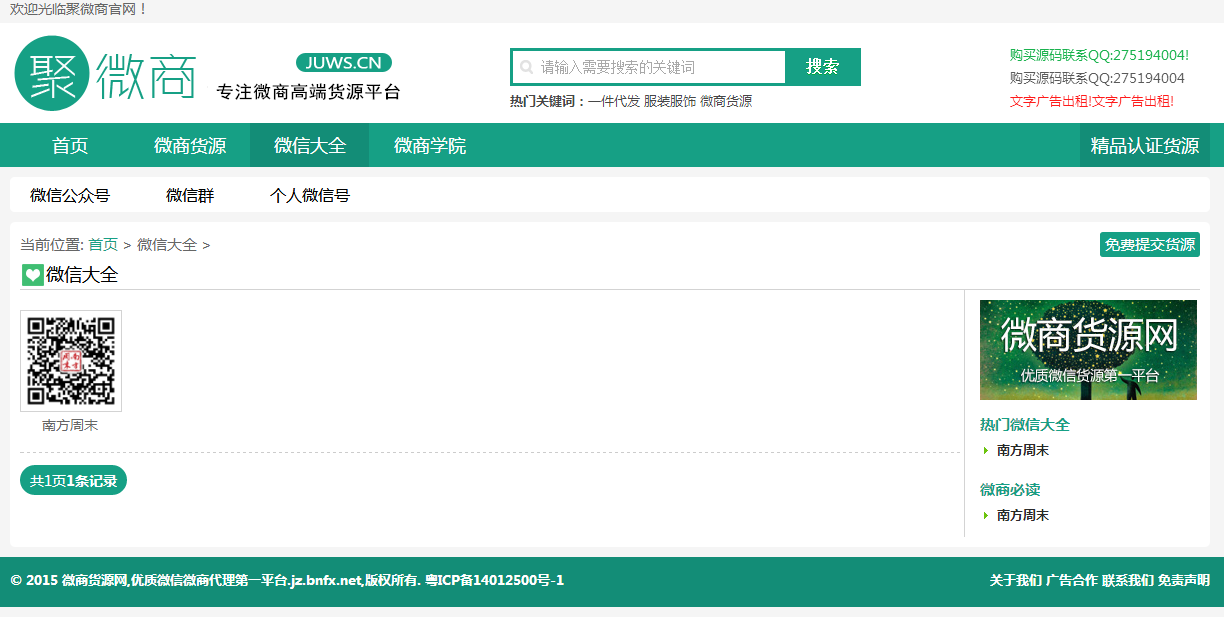Open 南方周末 under 微商必读
The width and height of the screenshot is (1224, 617).
1023,516
